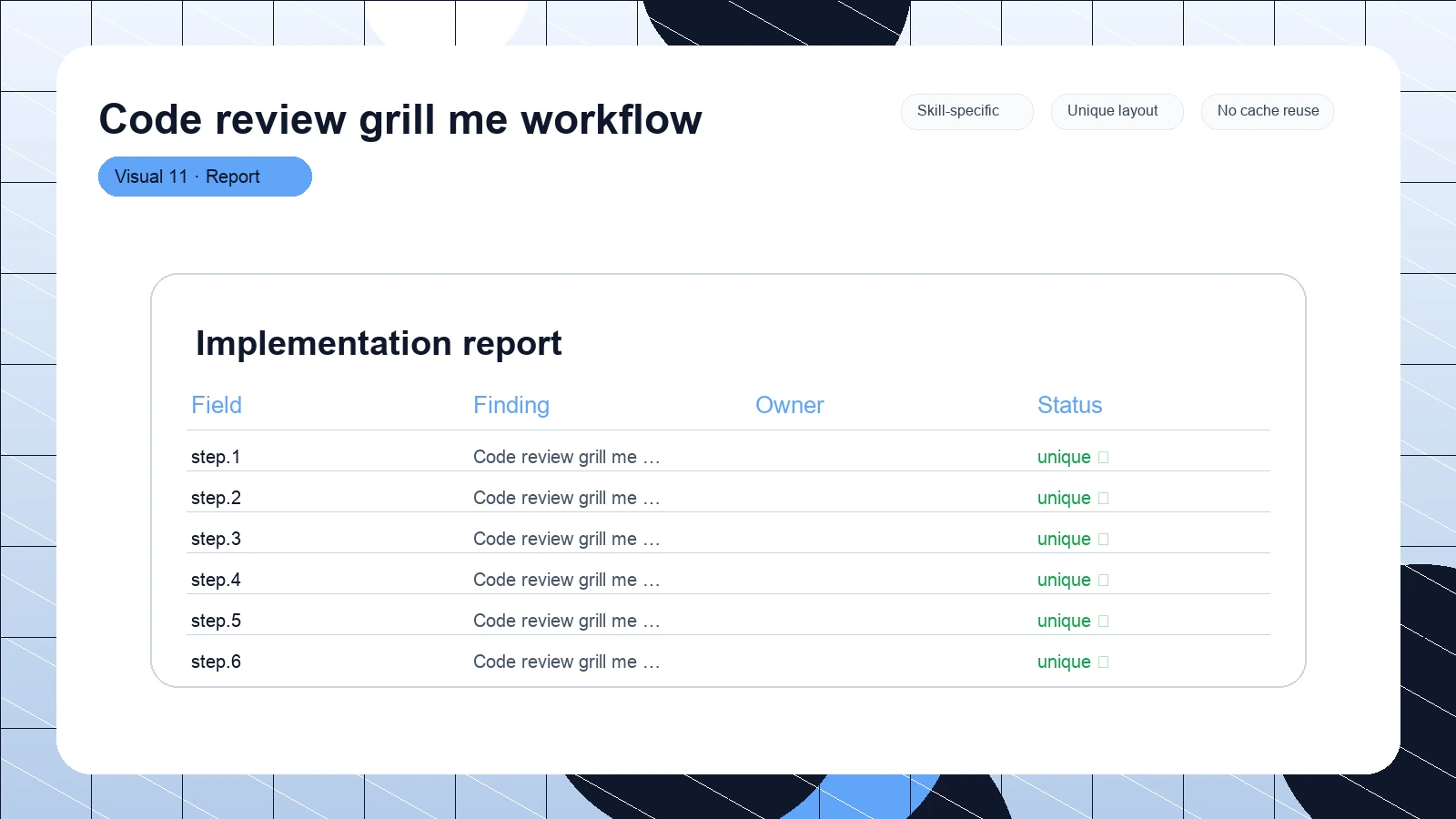The image size is (1456, 819).
Task: Click the unique status in step.4 row
Action: (1064, 580)
